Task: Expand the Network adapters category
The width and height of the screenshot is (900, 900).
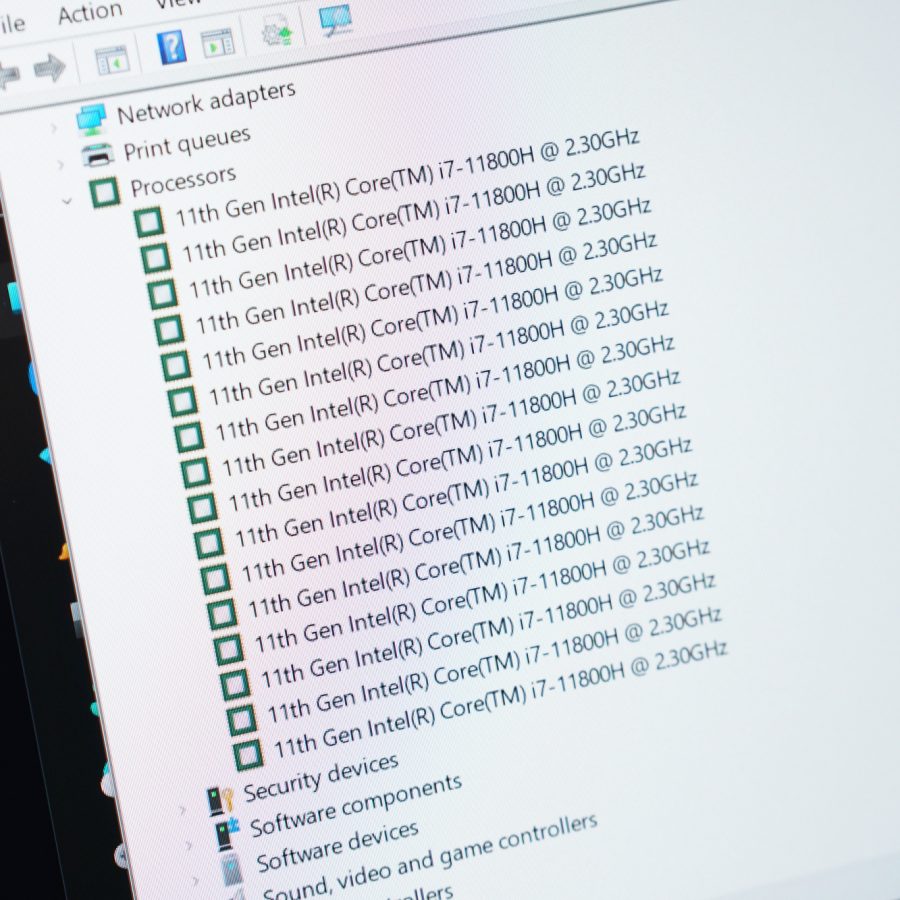Action: pos(54,128)
